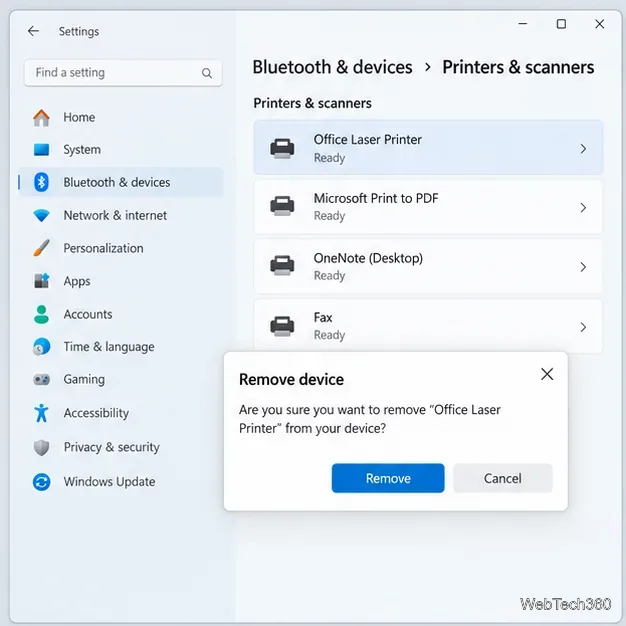Select the Microsoft Print to PDF name
The image size is (626, 626).
(376, 198)
